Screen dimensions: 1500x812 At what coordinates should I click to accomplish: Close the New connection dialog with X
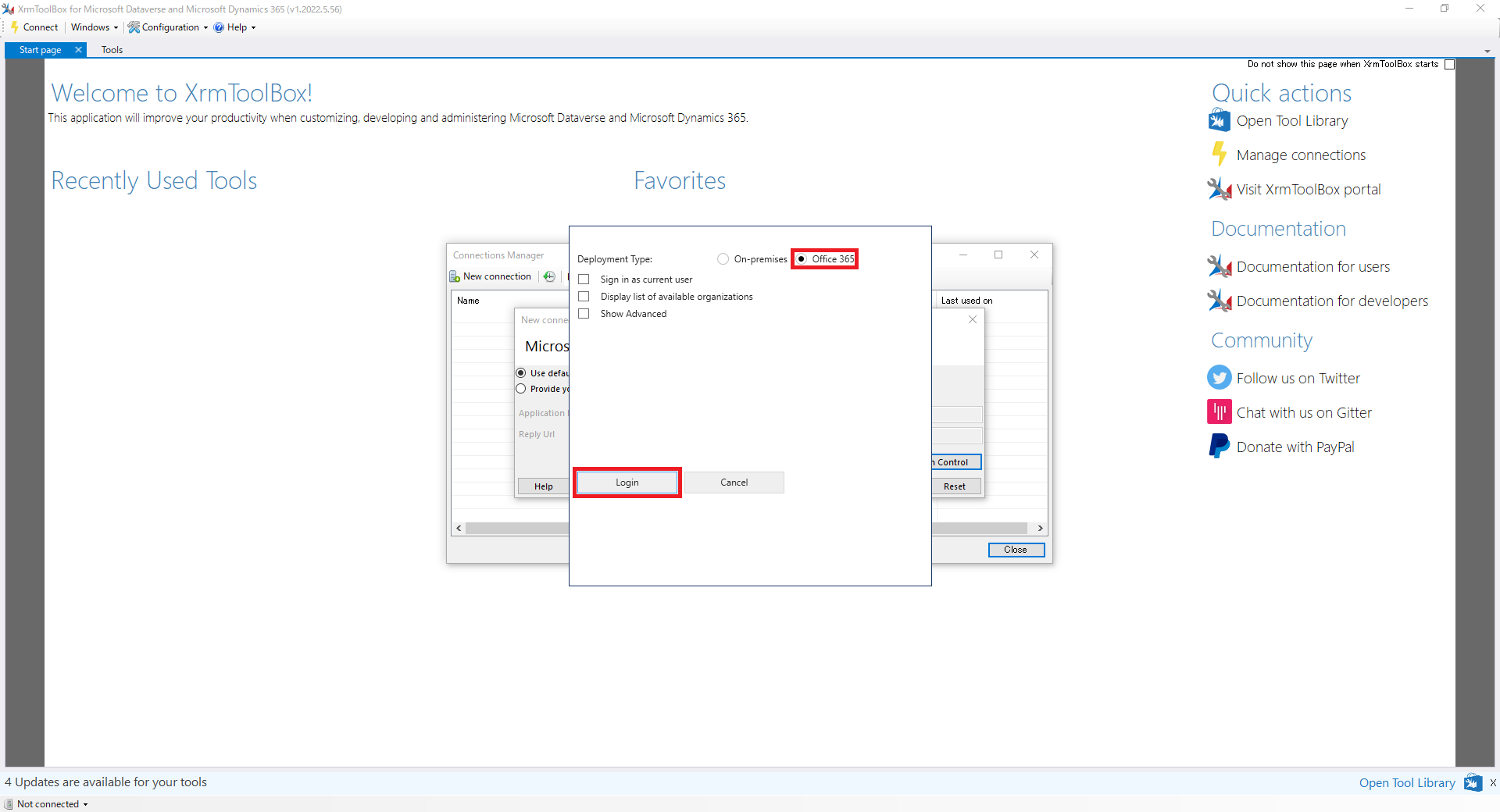(973, 319)
